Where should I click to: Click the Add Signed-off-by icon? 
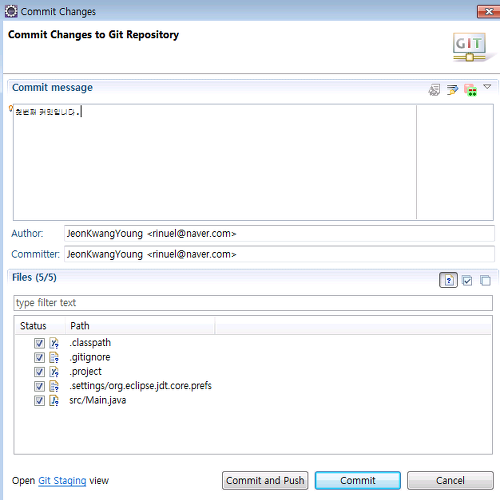point(452,90)
